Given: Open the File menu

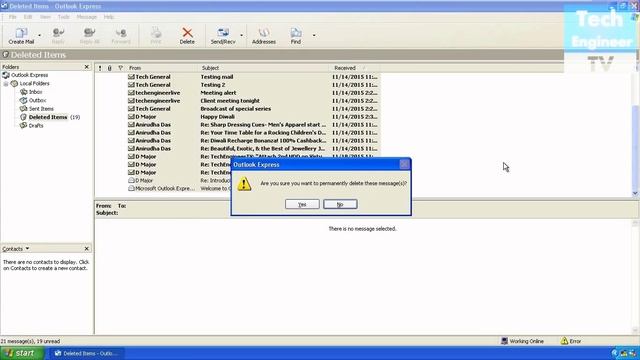Looking at the screenshot, I should [13, 17].
